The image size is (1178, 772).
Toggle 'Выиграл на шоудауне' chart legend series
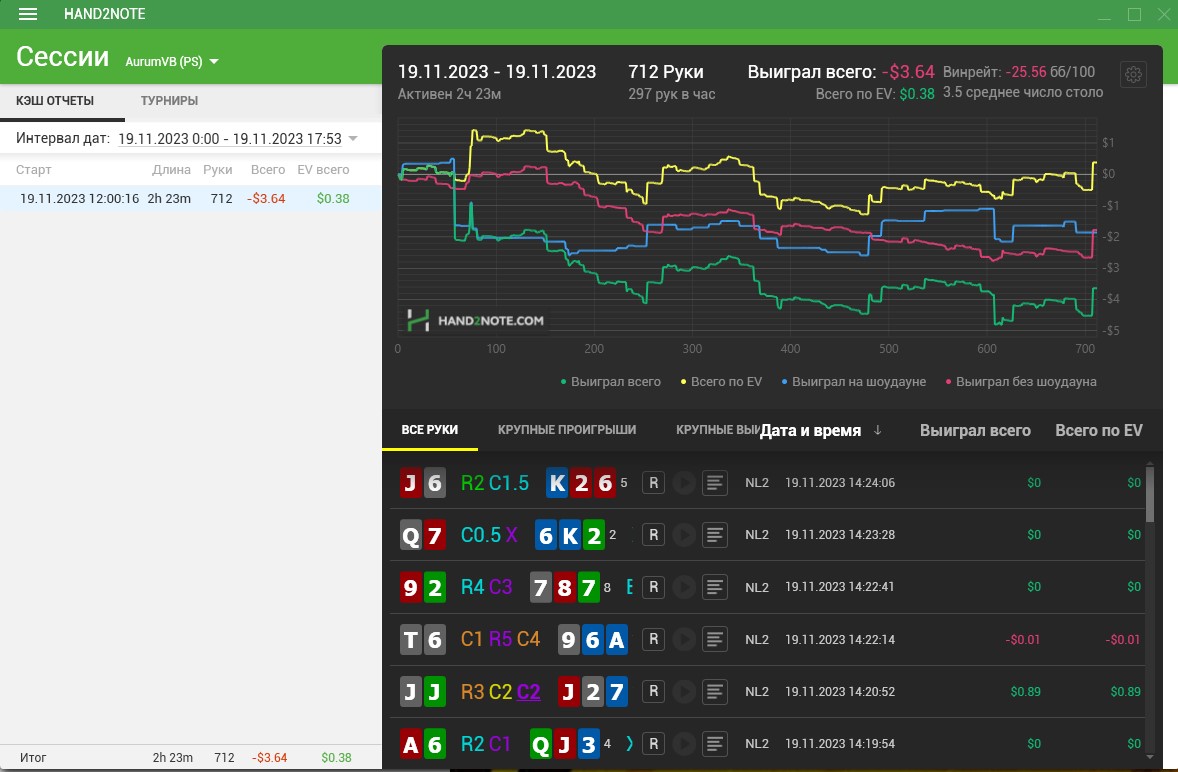pyautogui.click(x=853, y=381)
